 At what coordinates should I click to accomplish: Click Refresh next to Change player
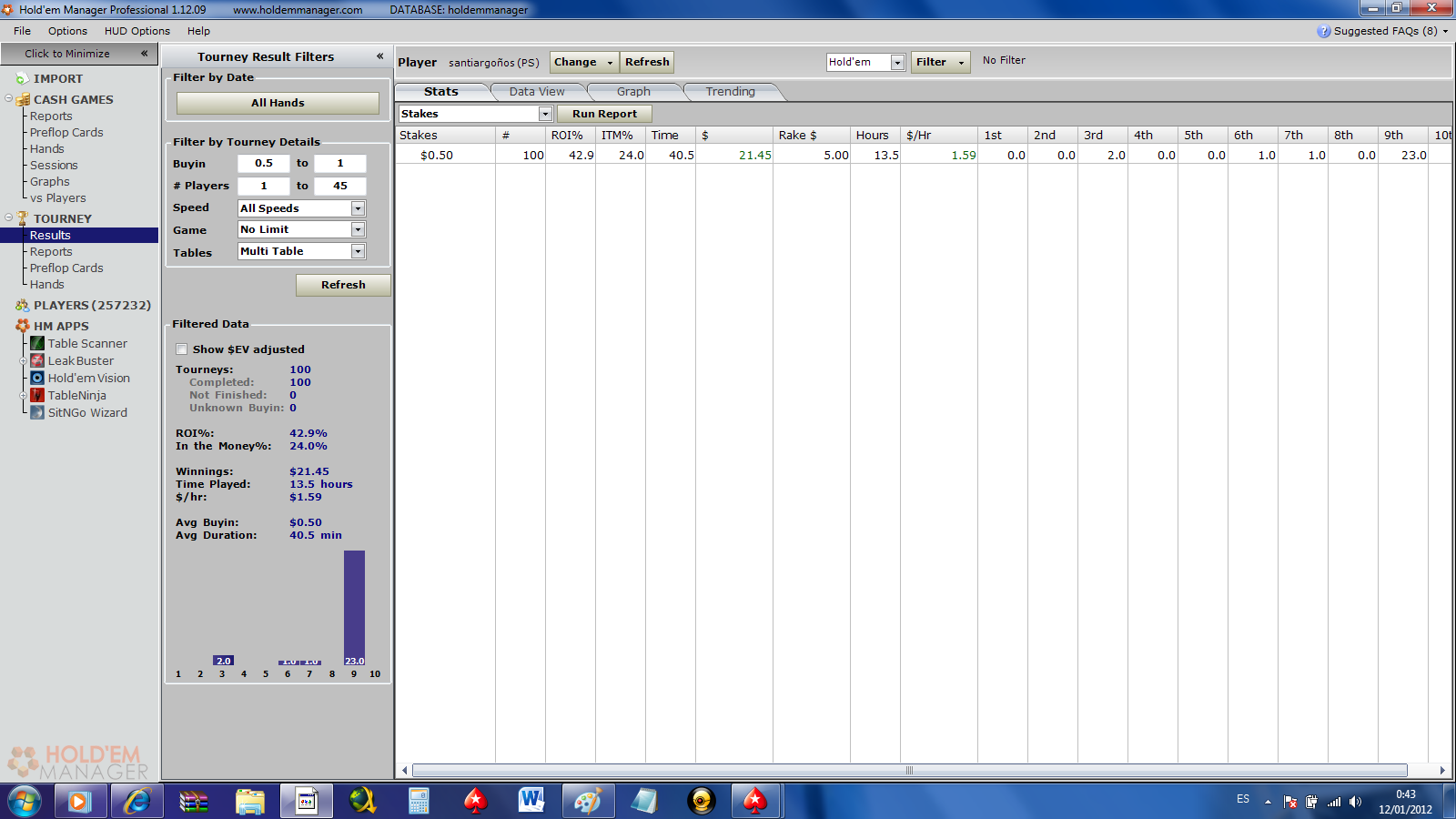pos(647,62)
